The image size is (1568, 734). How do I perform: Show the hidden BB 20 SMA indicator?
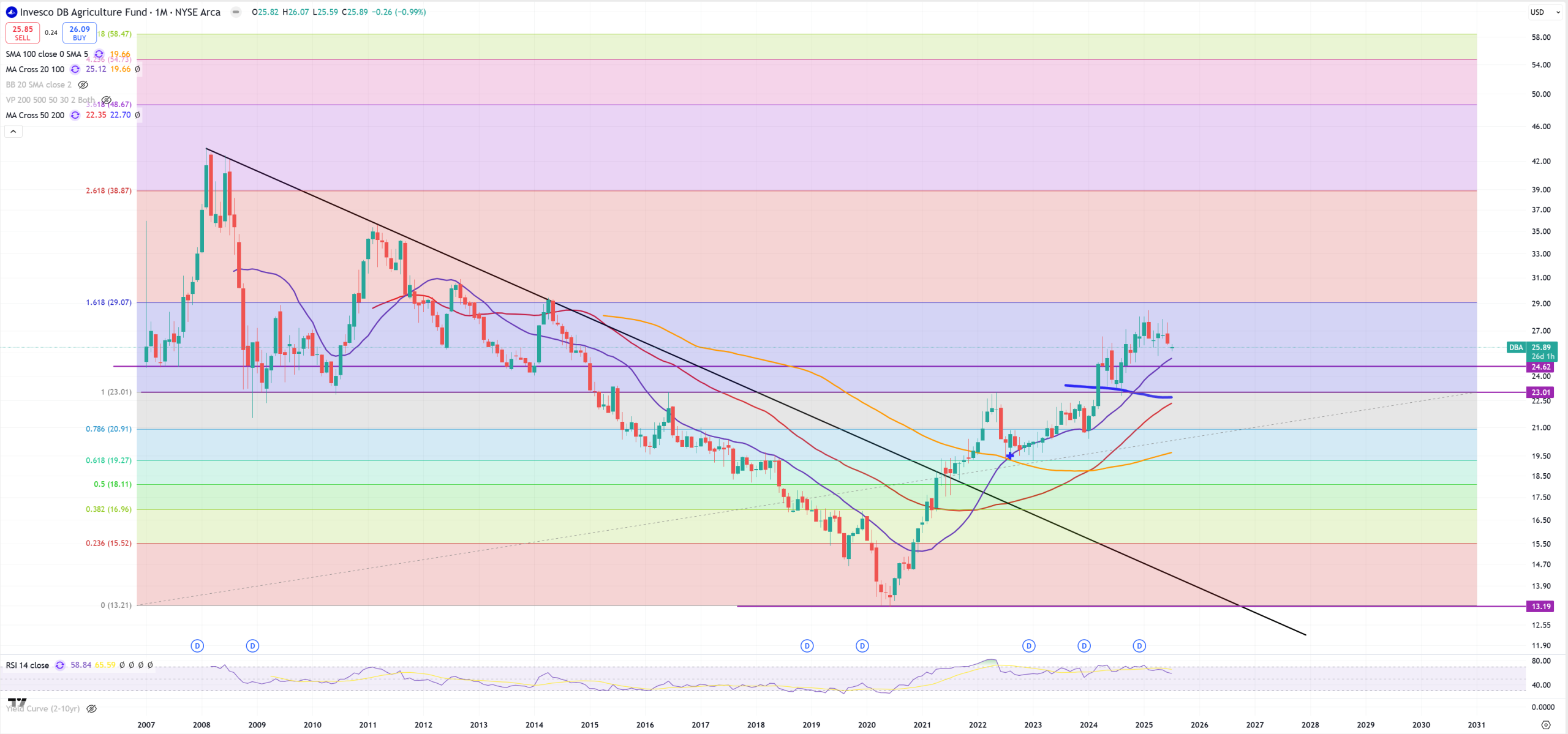click(x=83, y=84)
